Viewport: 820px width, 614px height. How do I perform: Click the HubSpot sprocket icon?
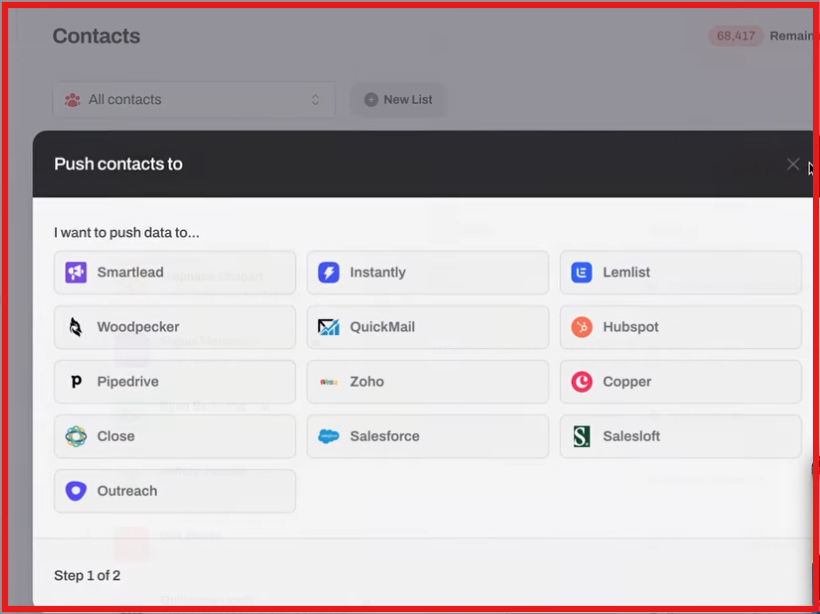[583, 327]
